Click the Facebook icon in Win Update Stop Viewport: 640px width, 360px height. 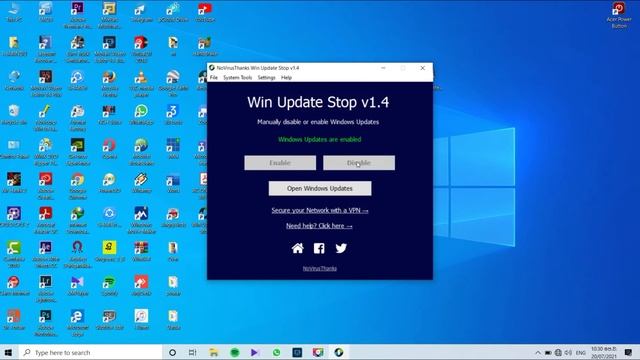tap(319, 248)
